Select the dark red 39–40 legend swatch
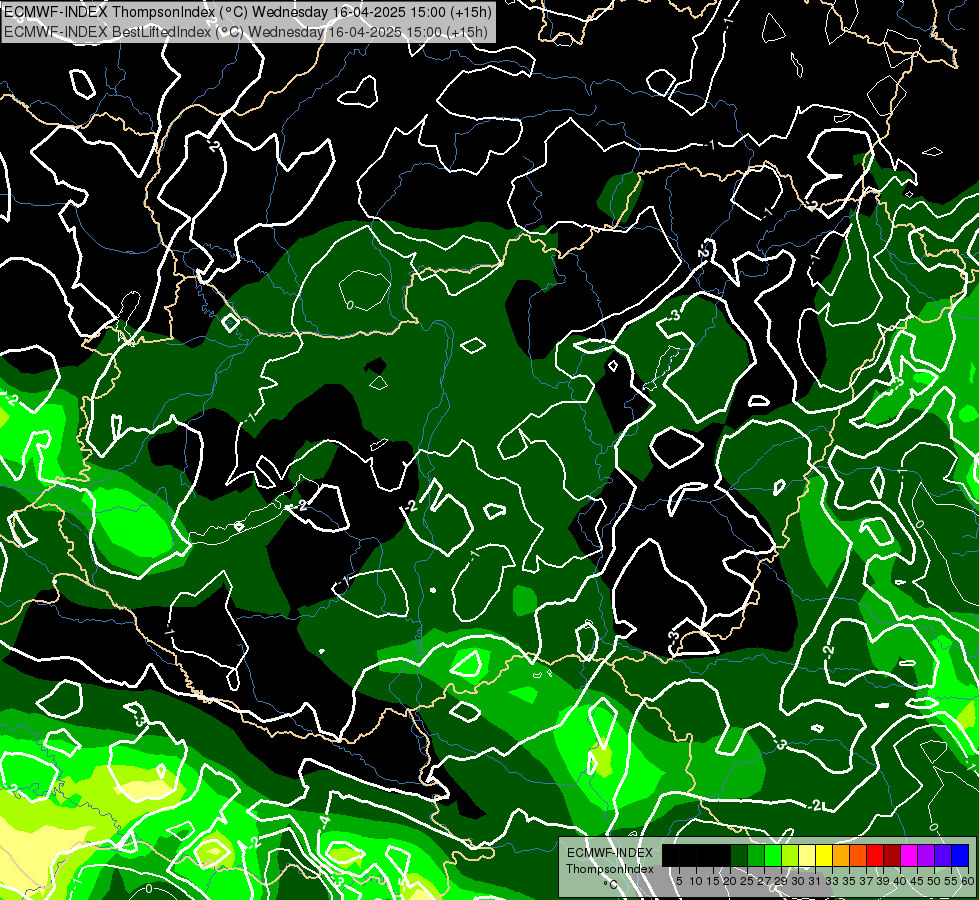Viewport: 979px width, 900px height. pos(892,855)
